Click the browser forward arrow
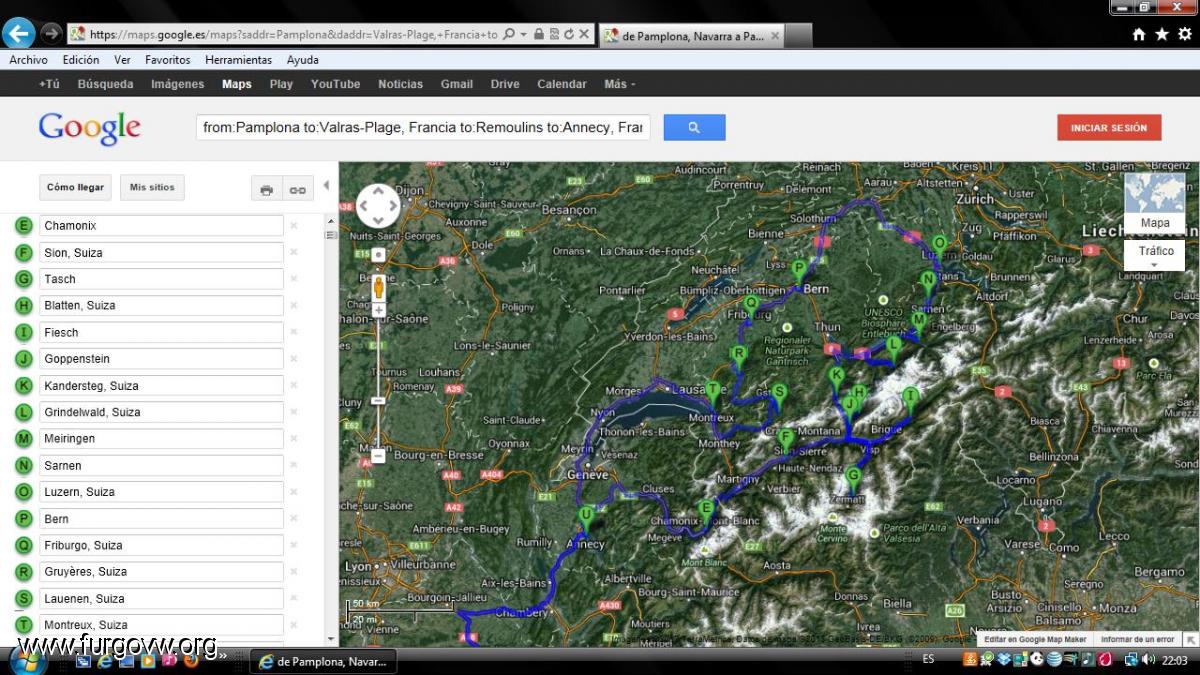 coord(51,33)
